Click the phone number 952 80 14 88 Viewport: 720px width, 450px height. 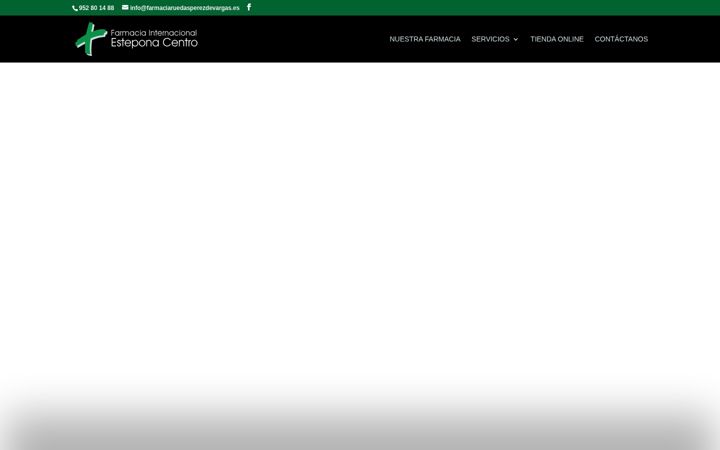tap(96, 8)
